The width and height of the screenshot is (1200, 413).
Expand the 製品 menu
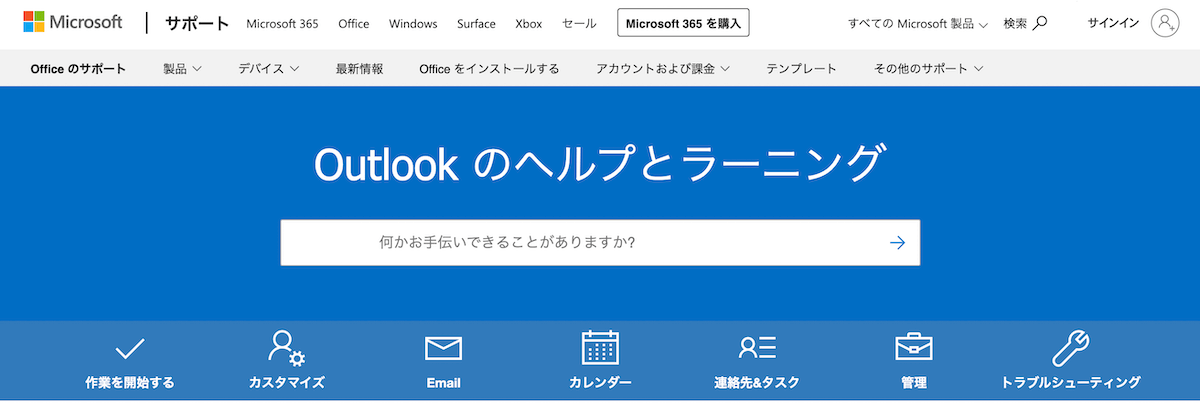(183, 69)
